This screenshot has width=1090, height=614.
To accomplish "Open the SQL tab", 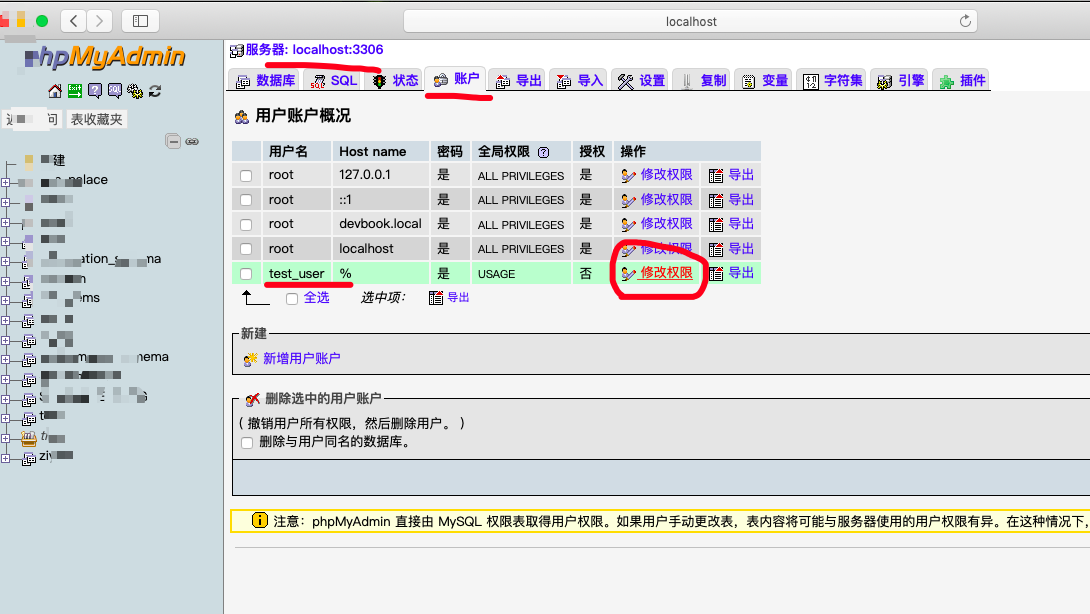I will pyautogui.click(x=334, y=81).
